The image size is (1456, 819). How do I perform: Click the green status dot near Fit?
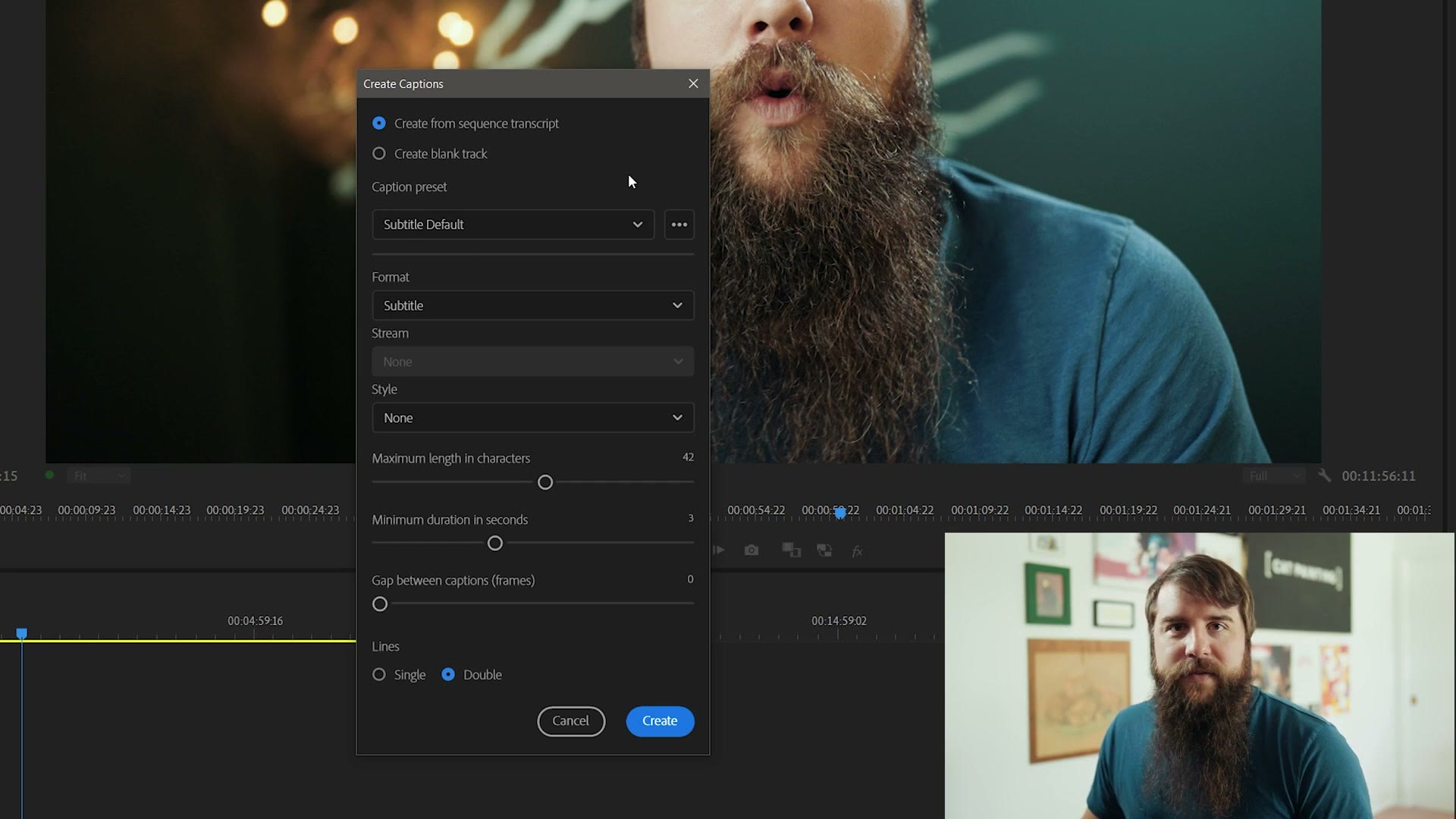(x=49, y=475)
